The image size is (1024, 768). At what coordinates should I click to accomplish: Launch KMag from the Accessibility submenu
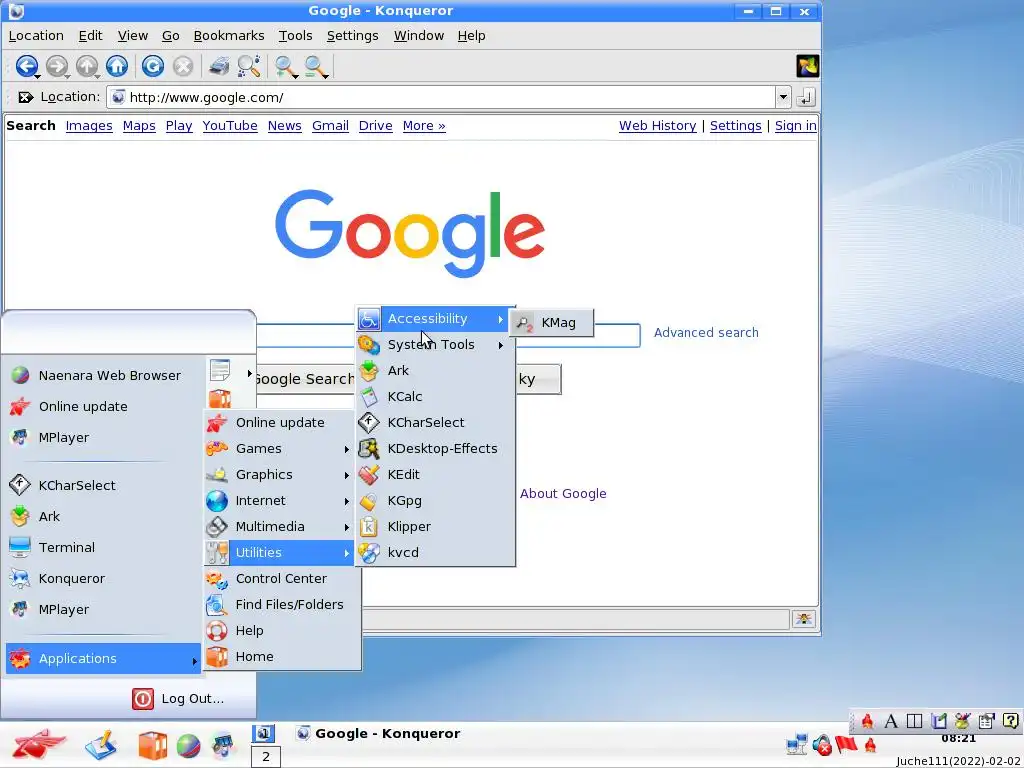552,323
